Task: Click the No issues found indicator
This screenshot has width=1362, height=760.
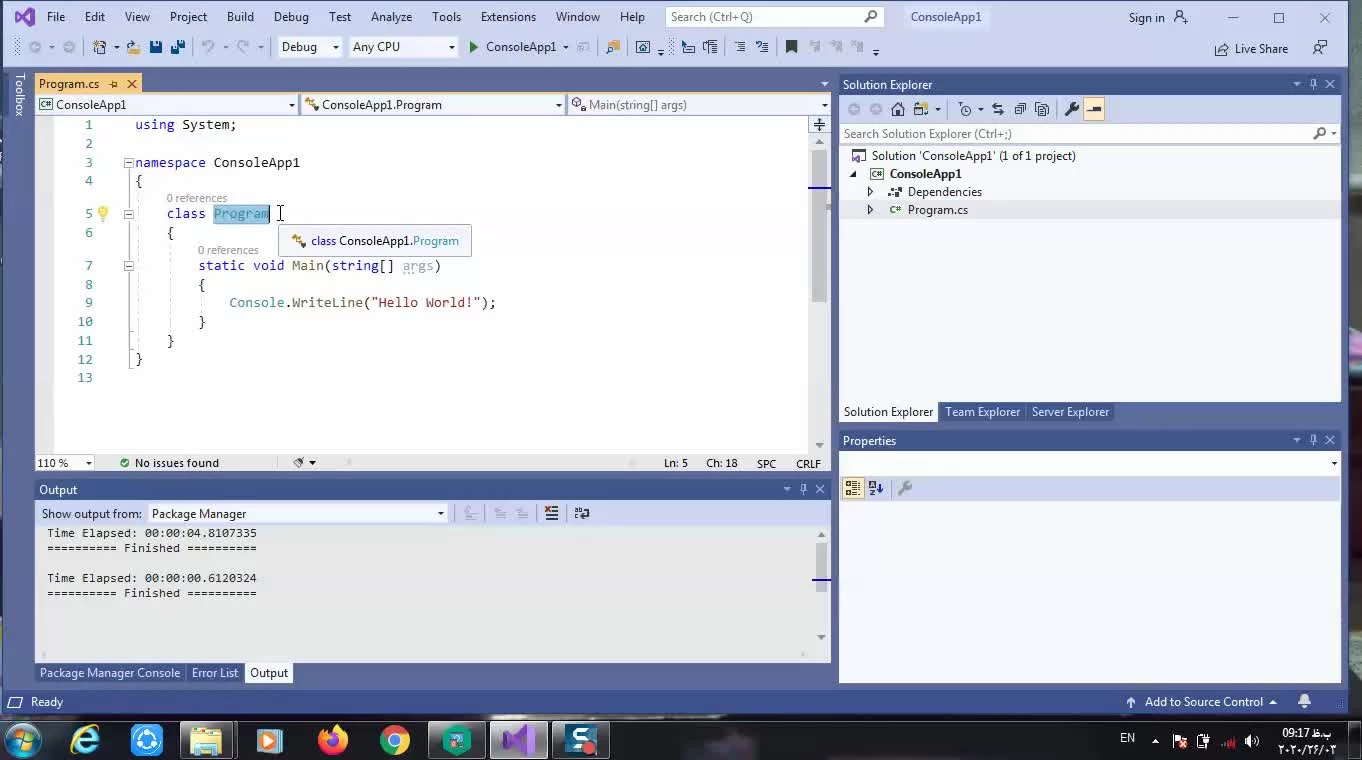Action: tap(169, 463)
